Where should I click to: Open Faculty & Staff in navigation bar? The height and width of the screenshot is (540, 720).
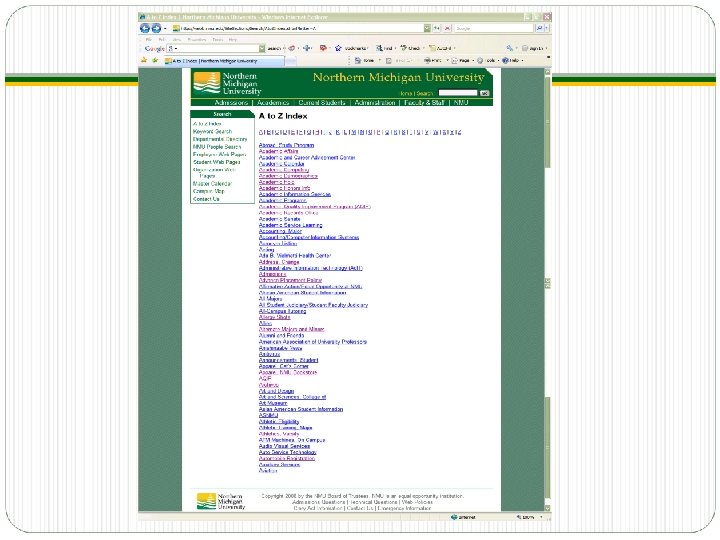point(424,102)
